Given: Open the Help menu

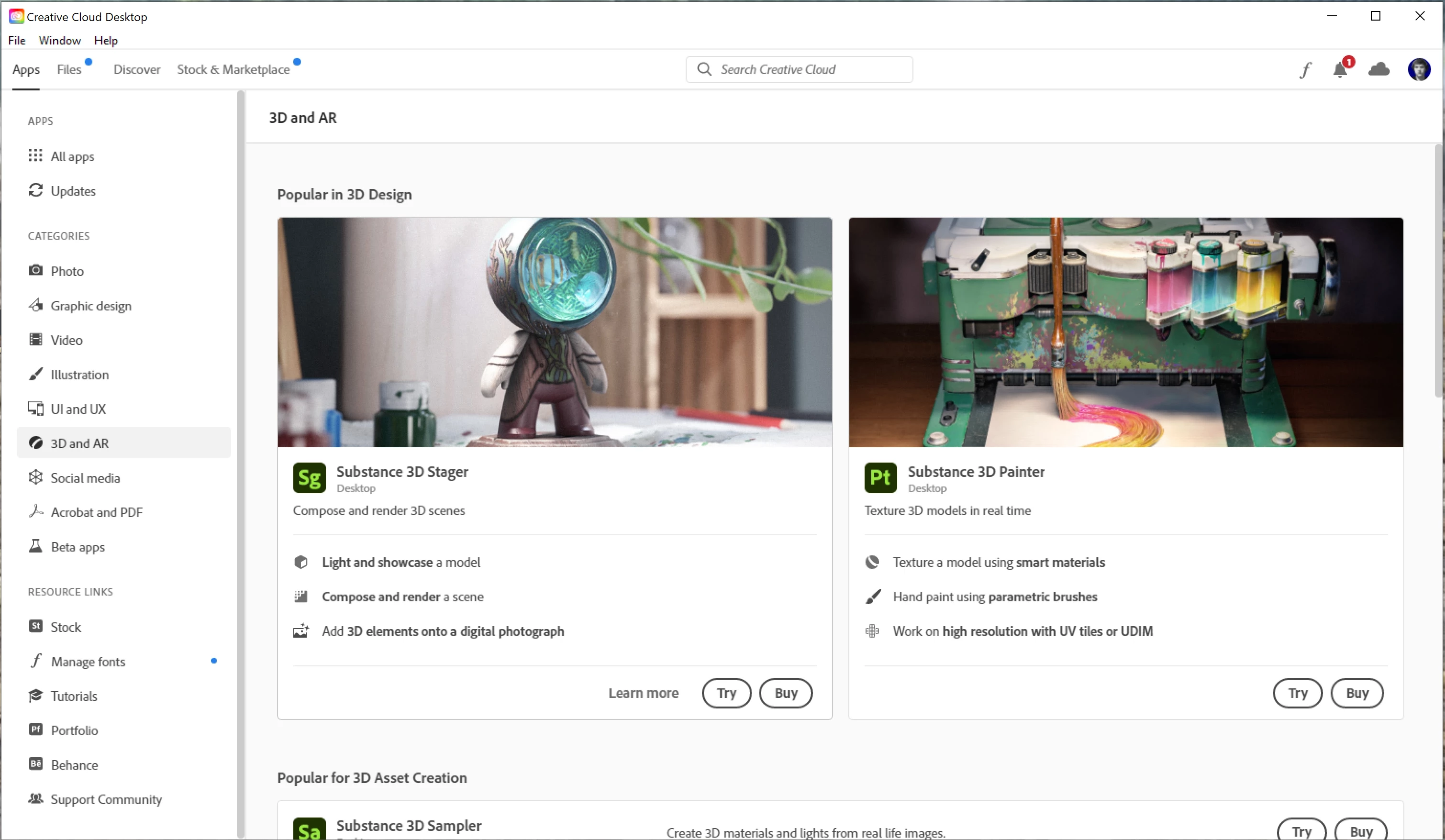Looking at the screenshot, I should 106,40.
